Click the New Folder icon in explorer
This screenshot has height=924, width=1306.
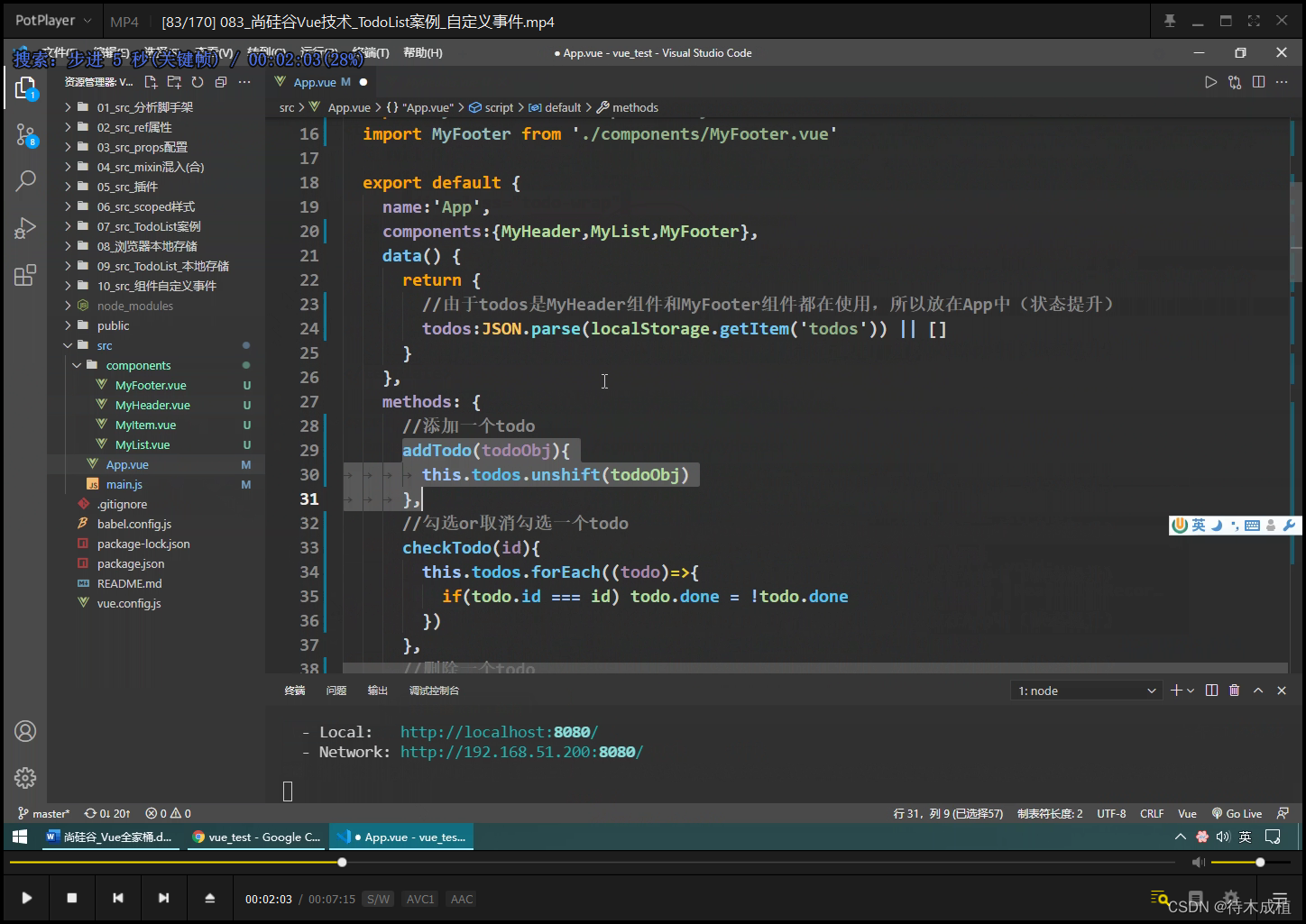[174, 82]
